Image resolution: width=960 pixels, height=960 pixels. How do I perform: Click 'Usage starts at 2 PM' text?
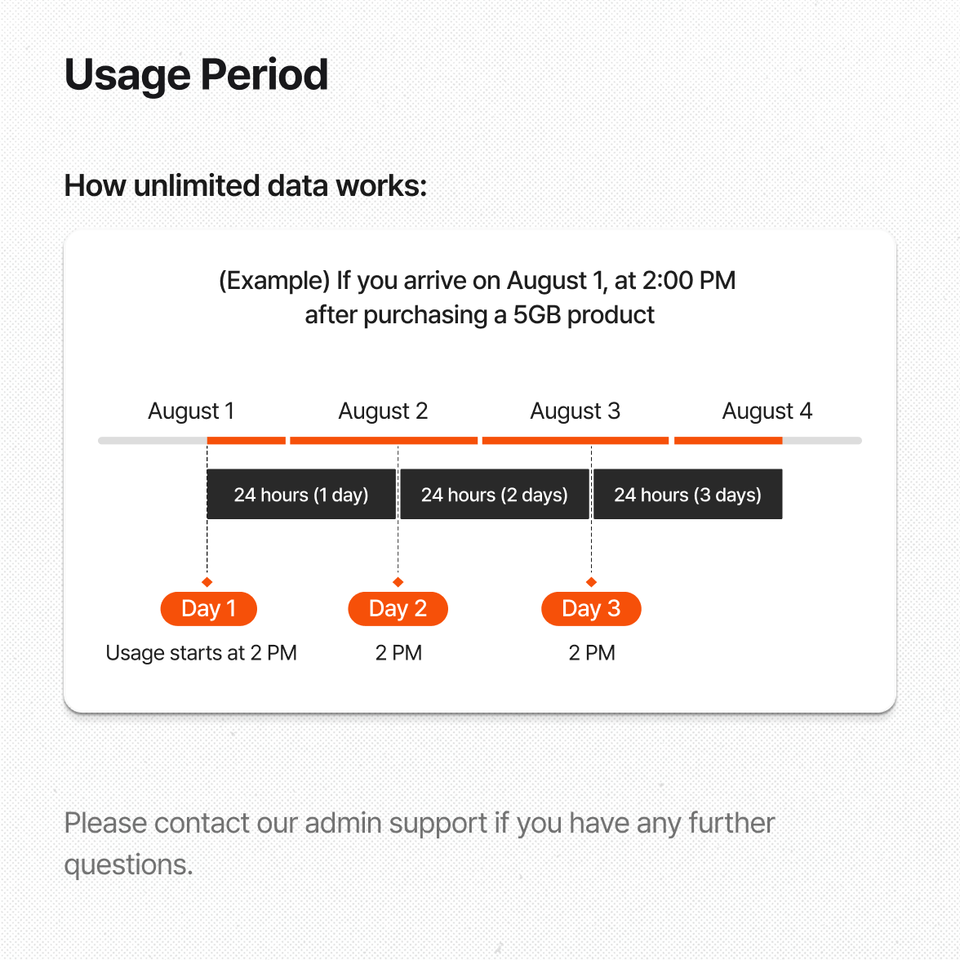click(201, 653)
